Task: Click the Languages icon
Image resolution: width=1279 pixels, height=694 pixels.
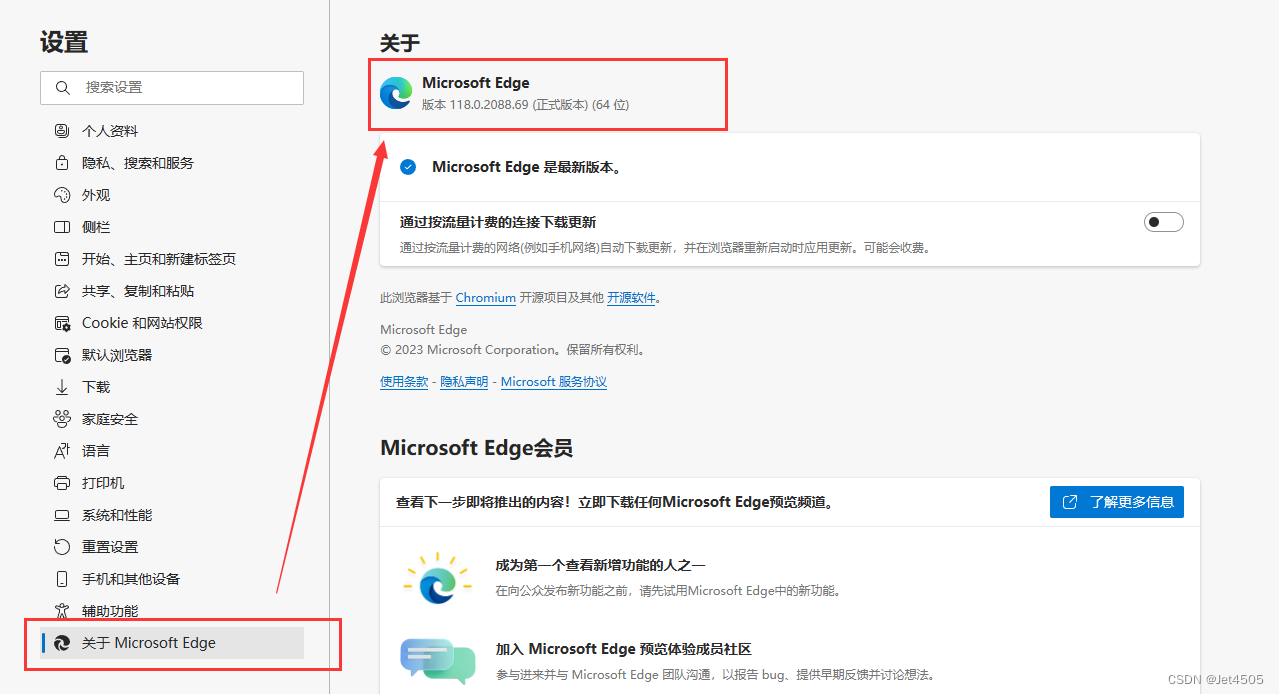Action: coord(62,451)
